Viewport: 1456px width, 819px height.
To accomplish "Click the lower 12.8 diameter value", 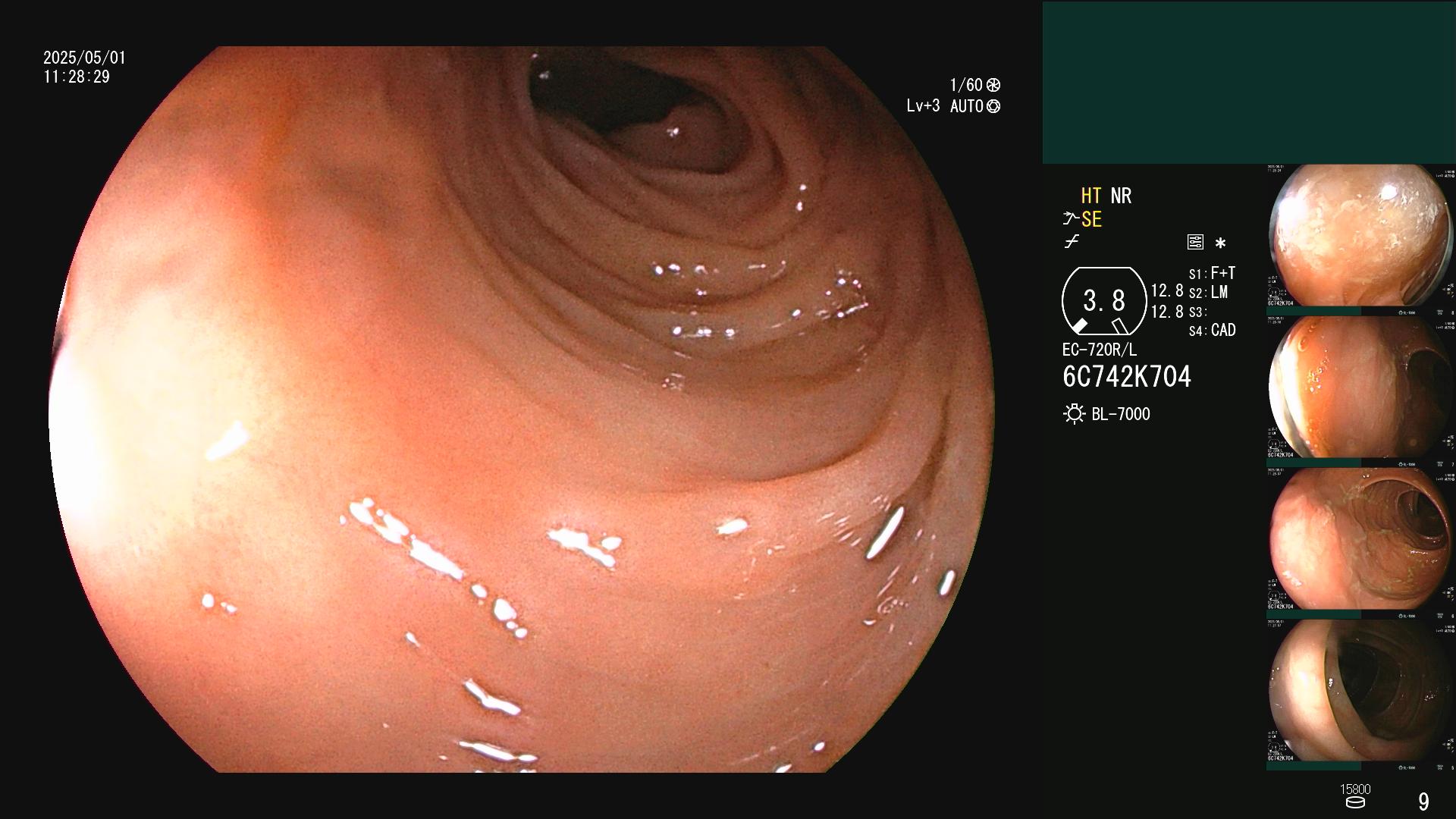I will (1167, 312).
